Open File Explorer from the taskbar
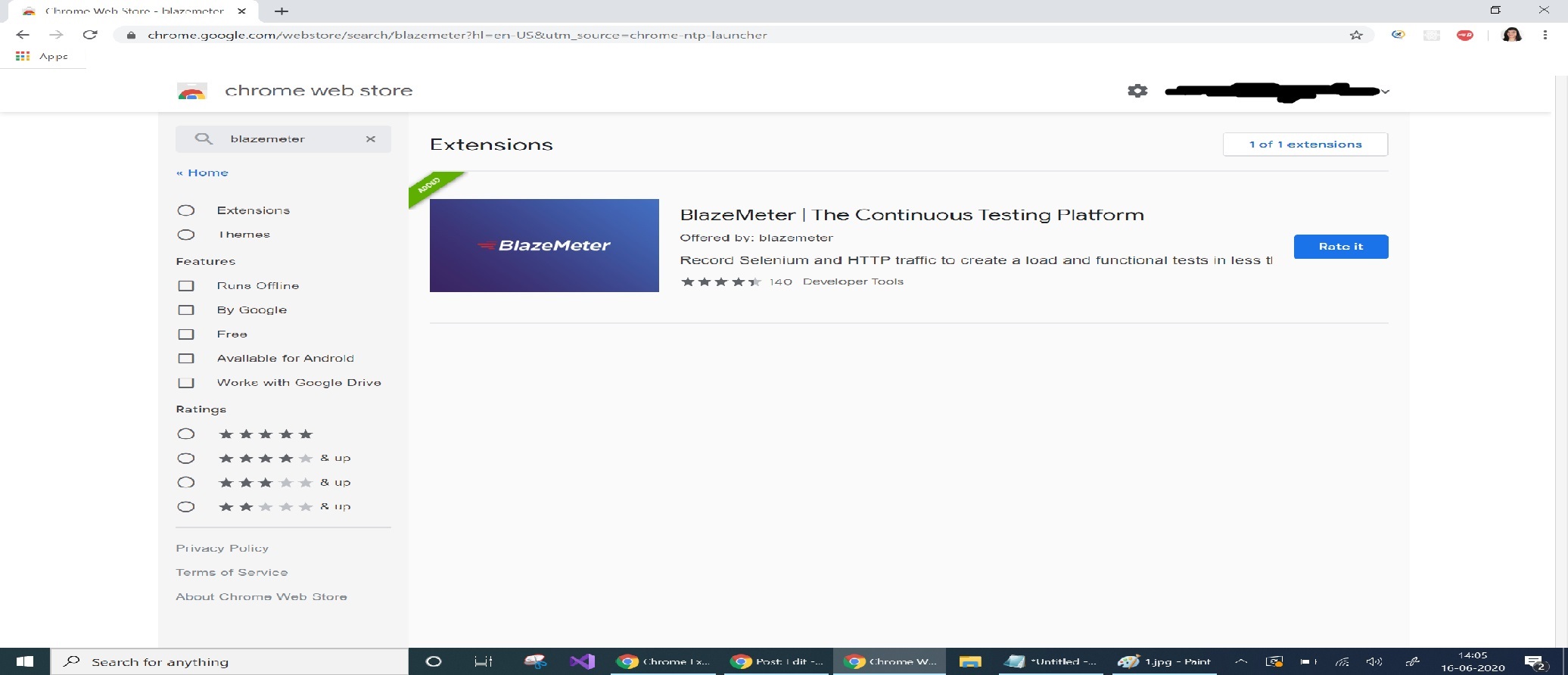This screenshot has height=675, width=1568. (x=970, y=661)
